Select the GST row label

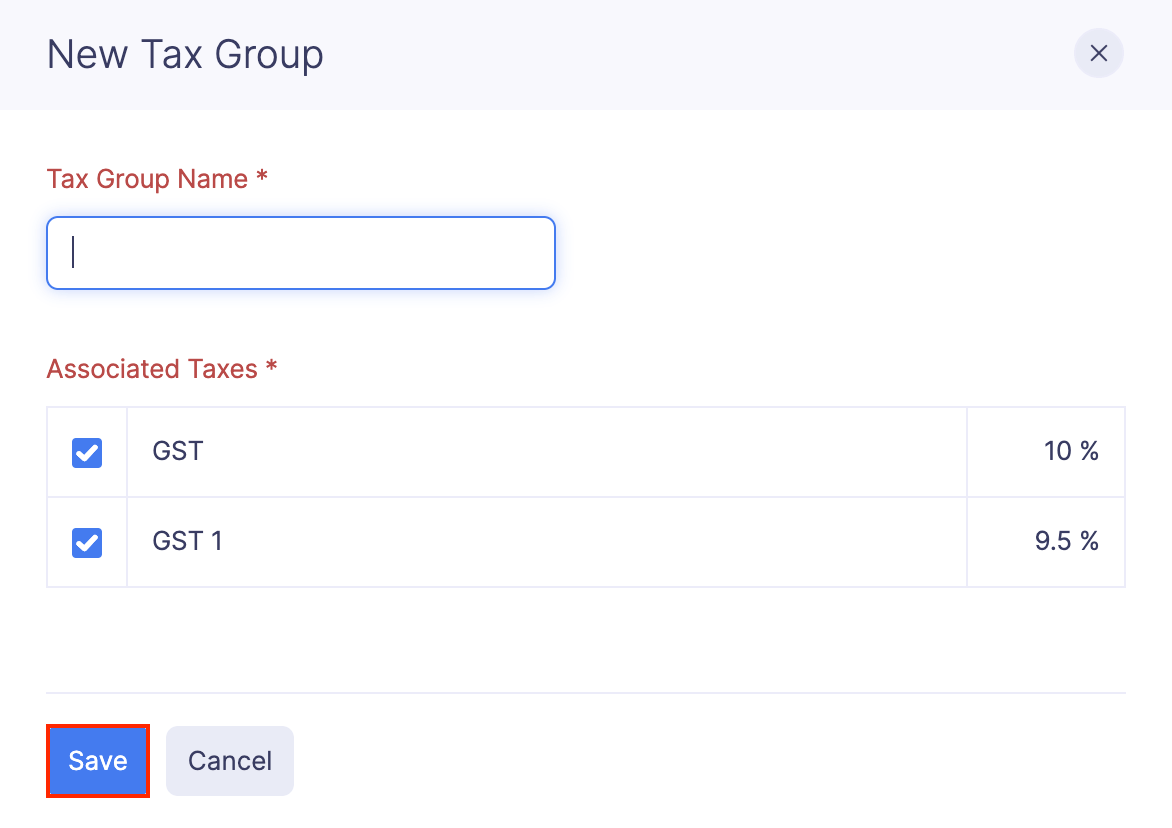pyautogui.click(x=177, y=452)
